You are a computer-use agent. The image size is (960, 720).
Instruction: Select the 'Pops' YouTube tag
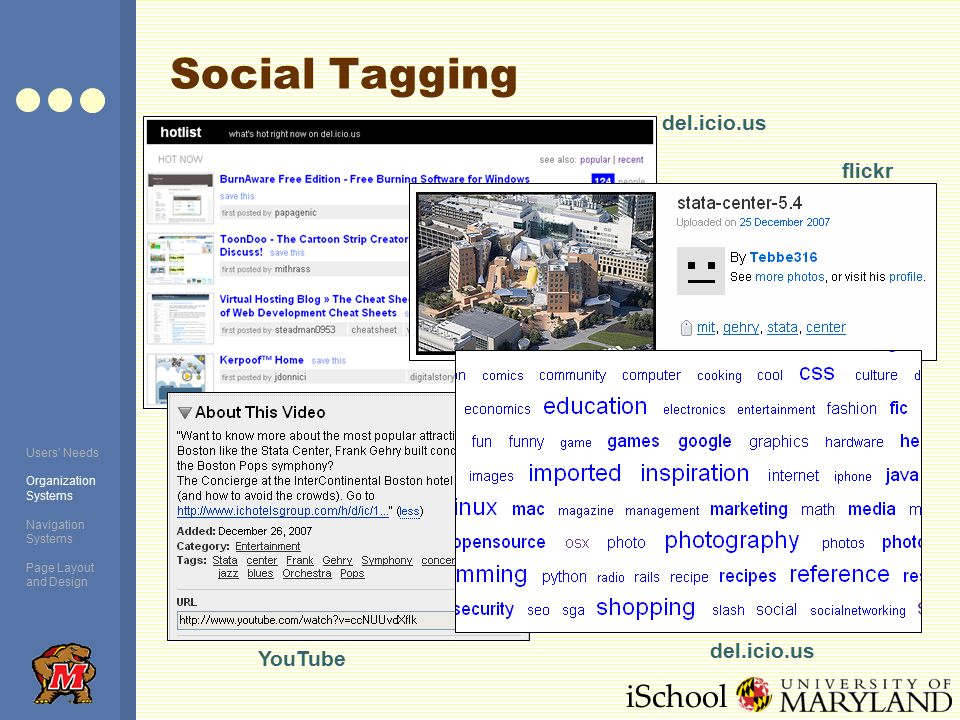(352, 574)
